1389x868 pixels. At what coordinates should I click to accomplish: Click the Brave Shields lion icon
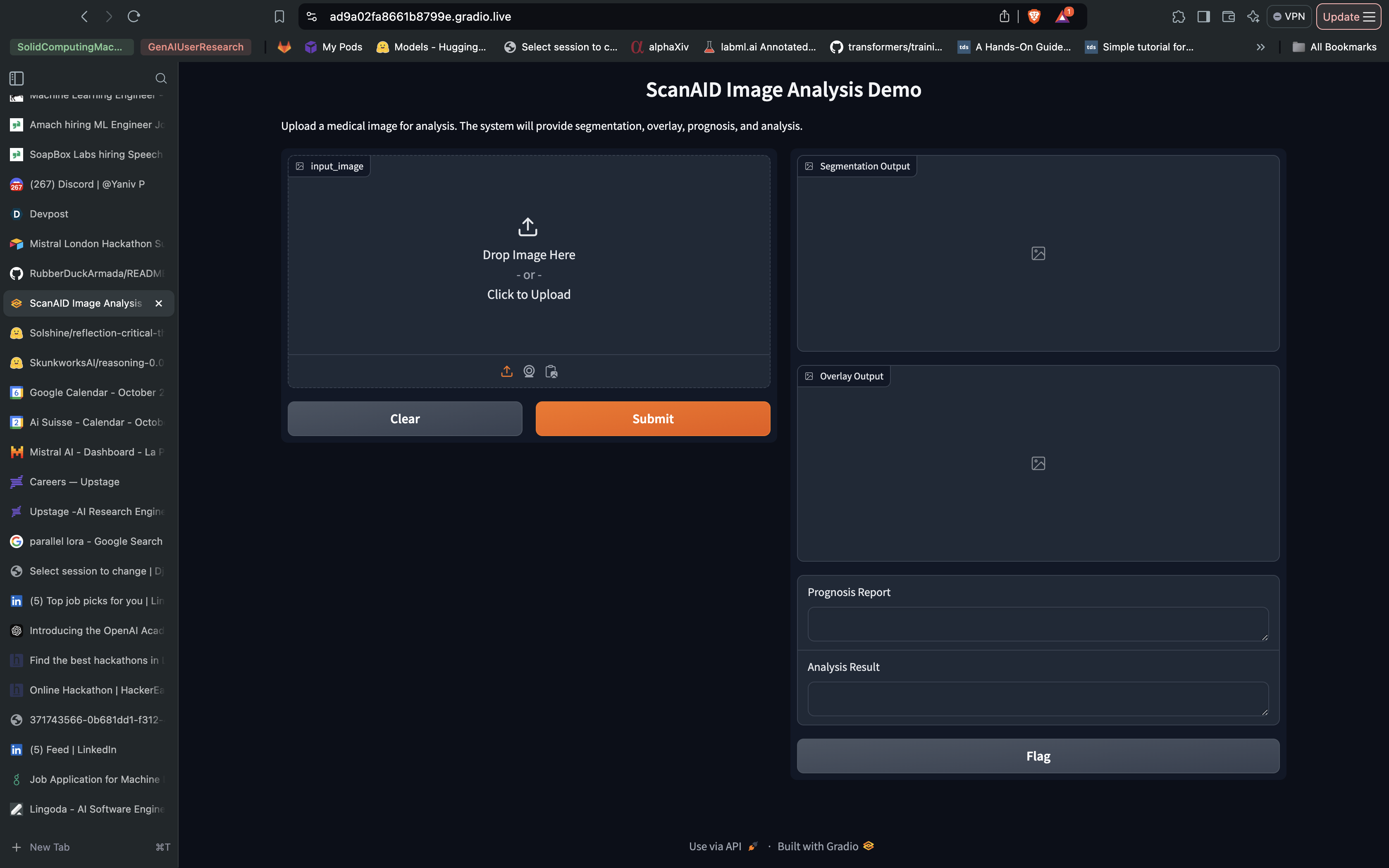(x=1034, y=17)
